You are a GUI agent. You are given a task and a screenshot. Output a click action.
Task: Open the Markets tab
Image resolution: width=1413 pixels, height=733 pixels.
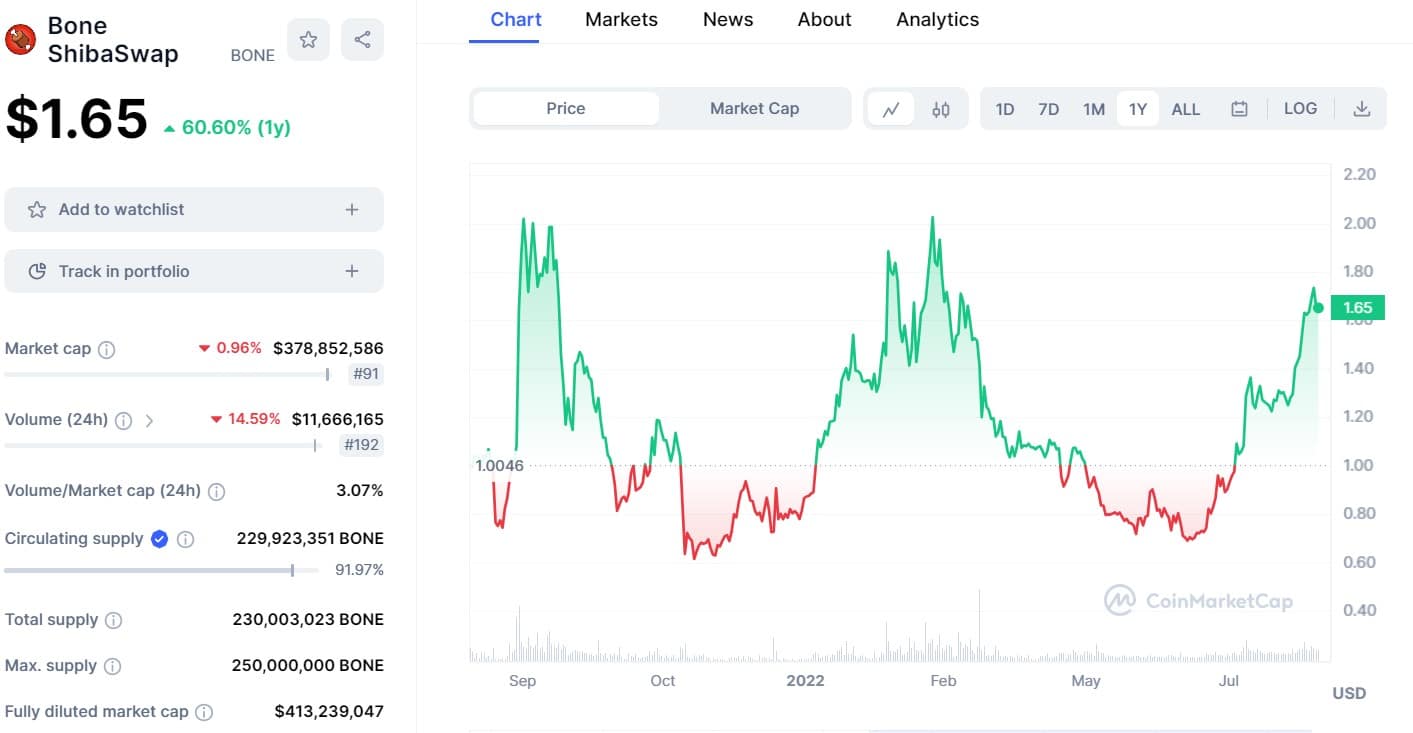click(x=621, y=19)
